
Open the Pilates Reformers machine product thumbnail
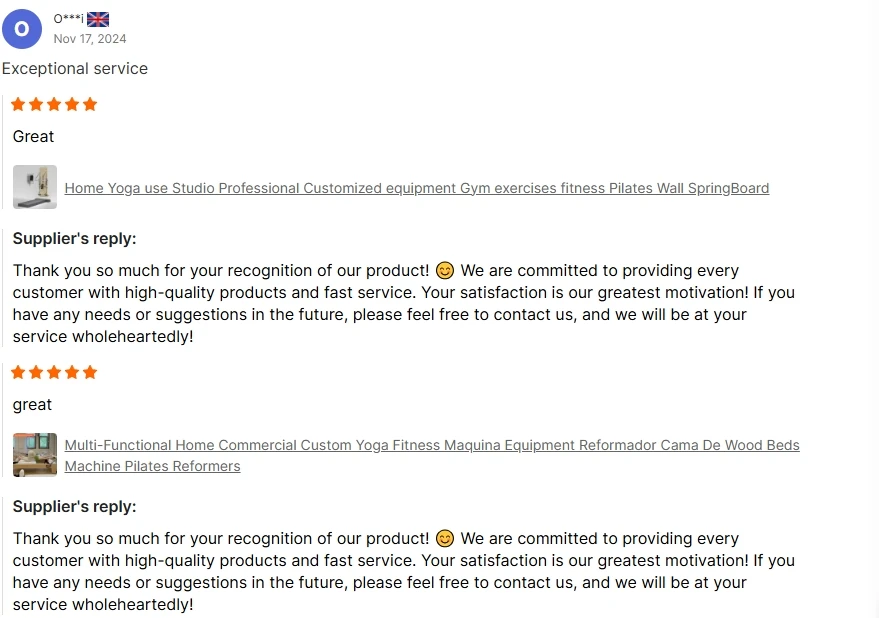pos(35,455)
